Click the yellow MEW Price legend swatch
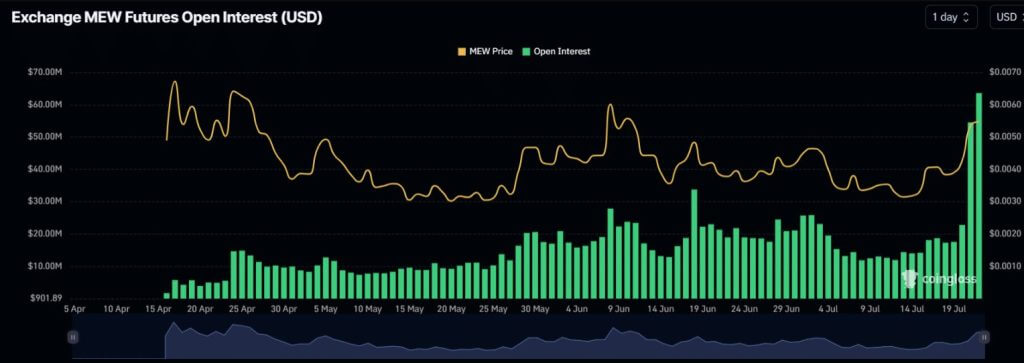This screenshot has width=1024, height=363. coord(462,51)
